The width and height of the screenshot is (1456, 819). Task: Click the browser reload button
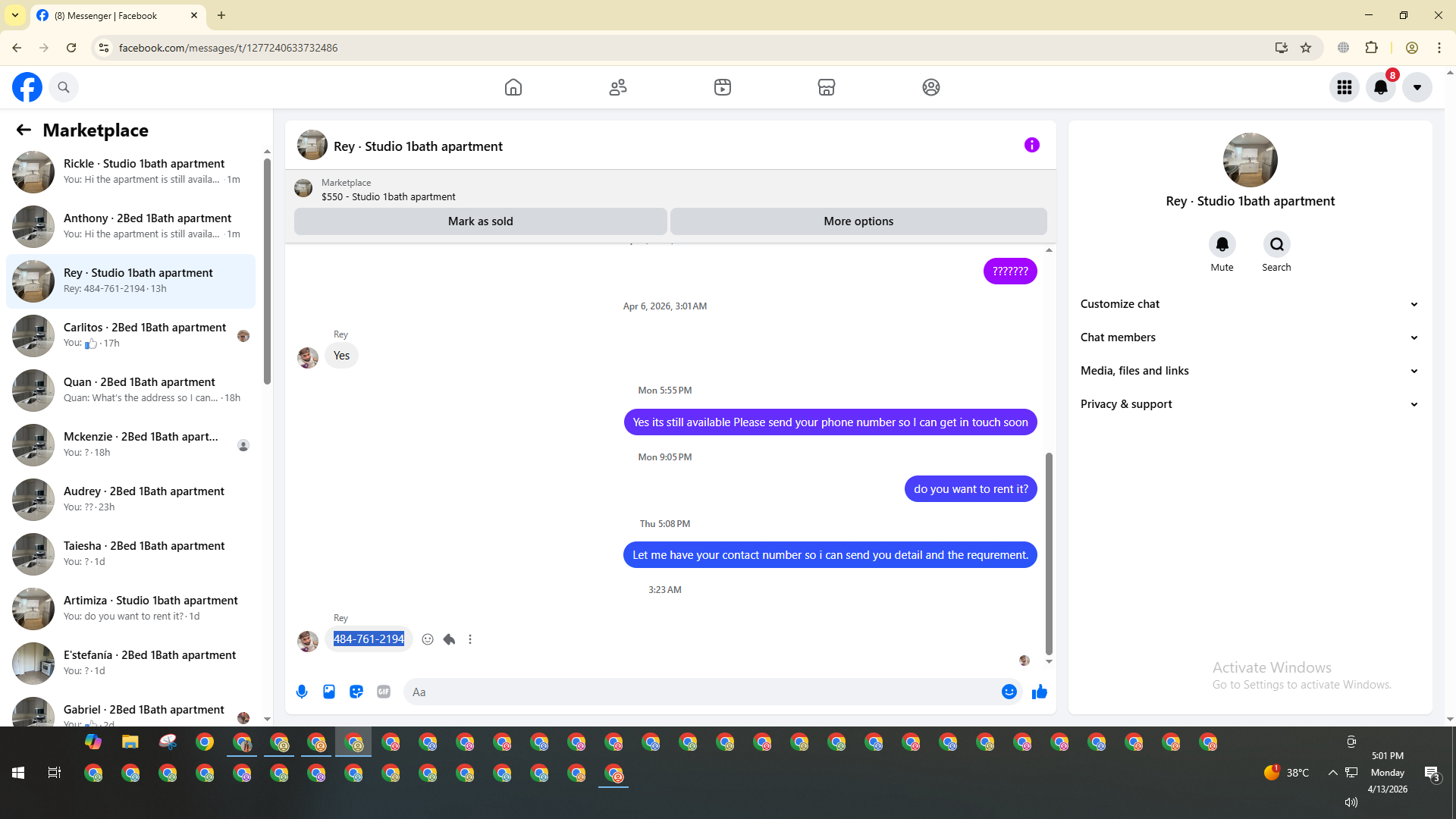[71, 48]
